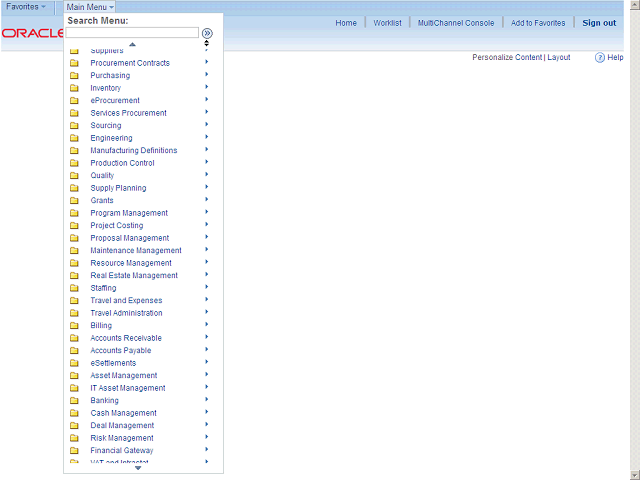Select the Sourcing menu entry

tap(106, 126)
